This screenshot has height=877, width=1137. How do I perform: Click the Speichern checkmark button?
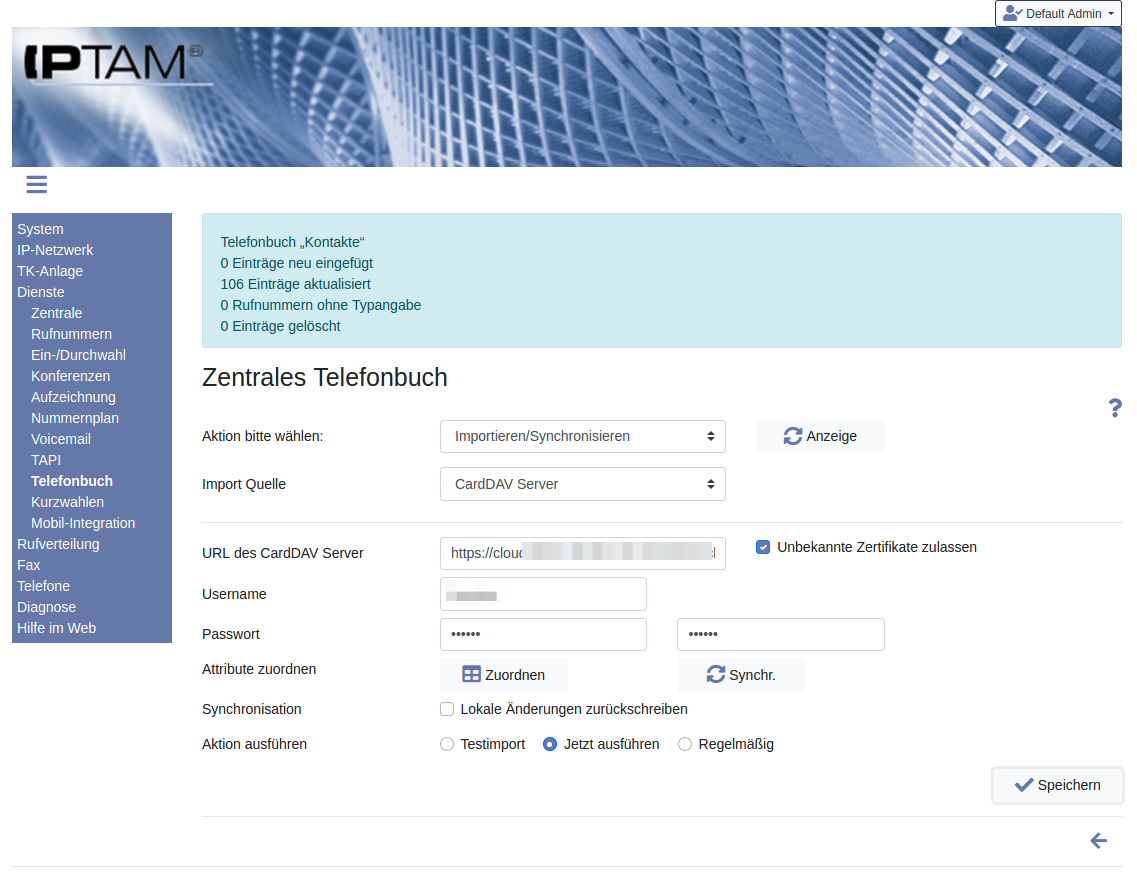click(1057, 785)
